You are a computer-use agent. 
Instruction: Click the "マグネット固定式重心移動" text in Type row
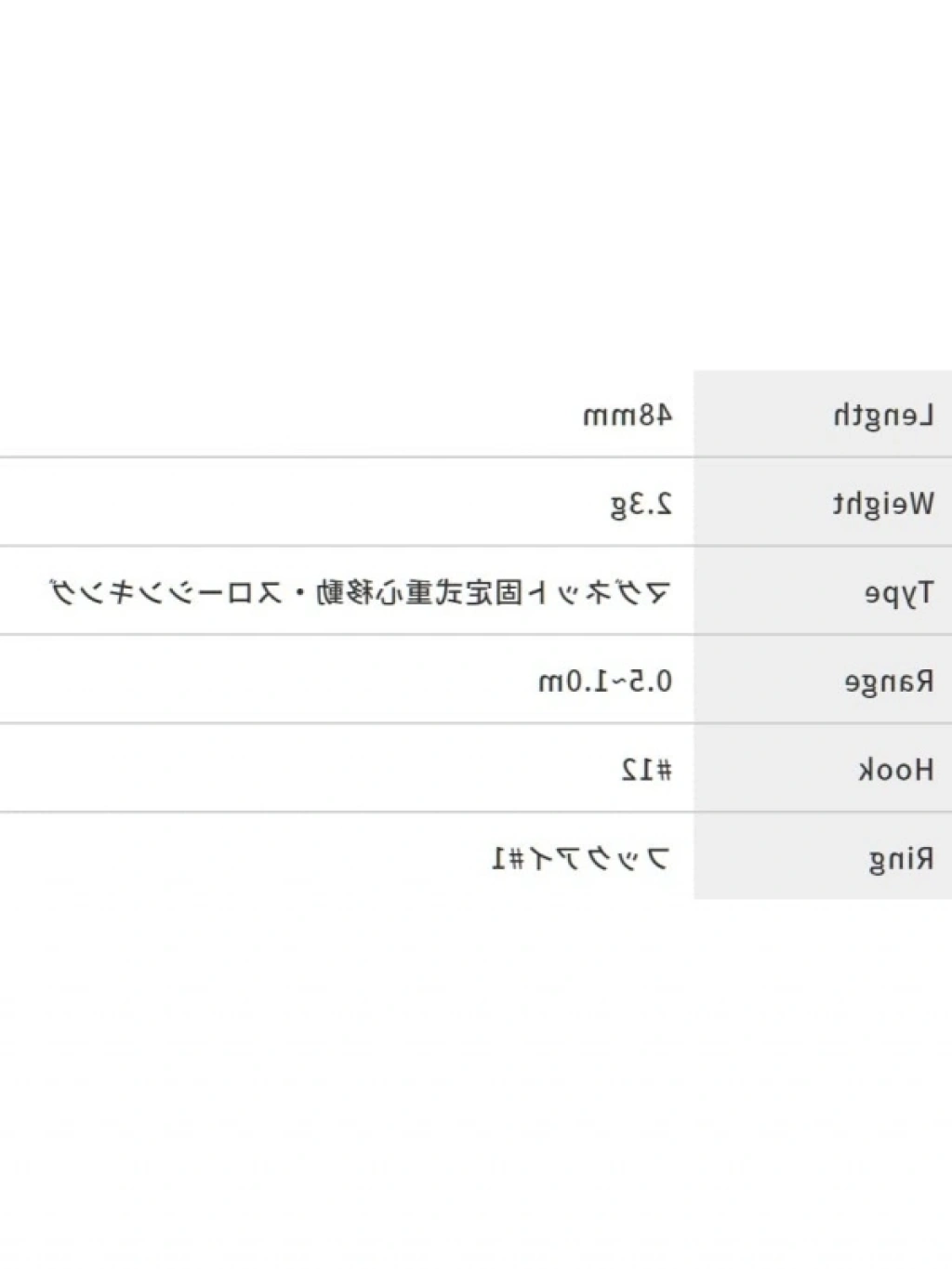pos(493,593)
